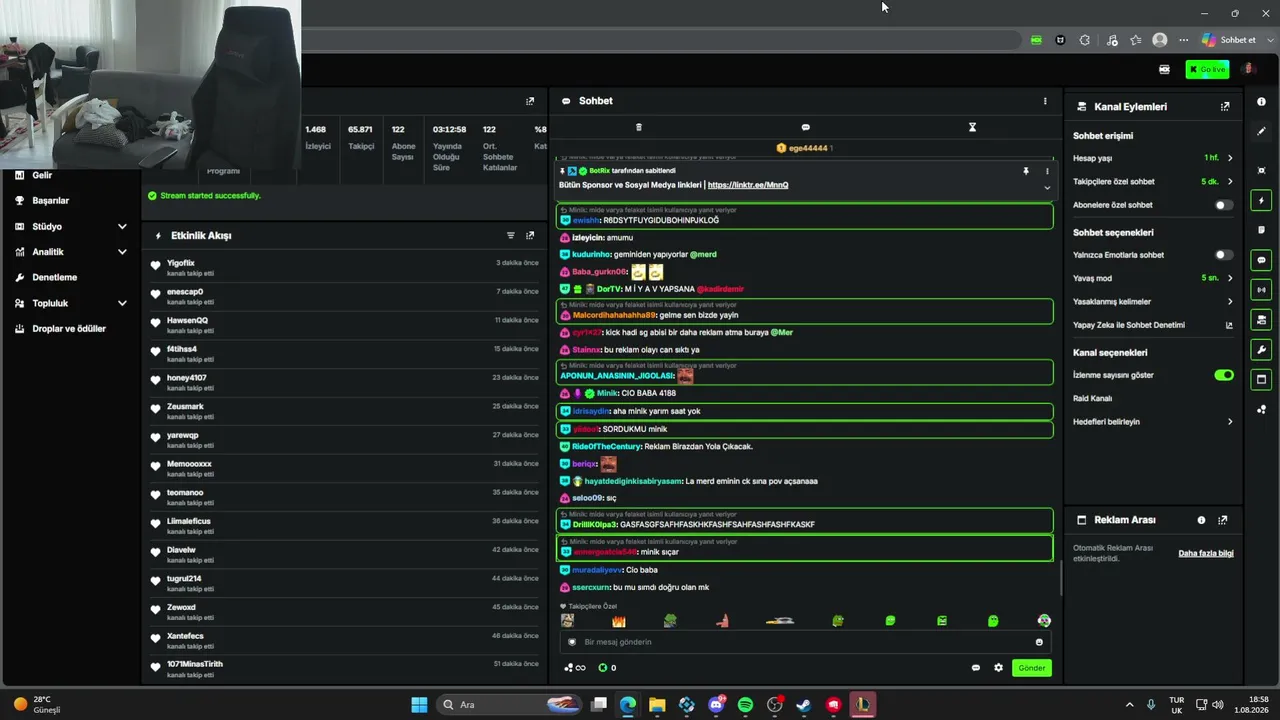This screenshot has width=1280, height=720.
Task: Open the Sohbet panel three-dot menu
Action: [1045, 101]
